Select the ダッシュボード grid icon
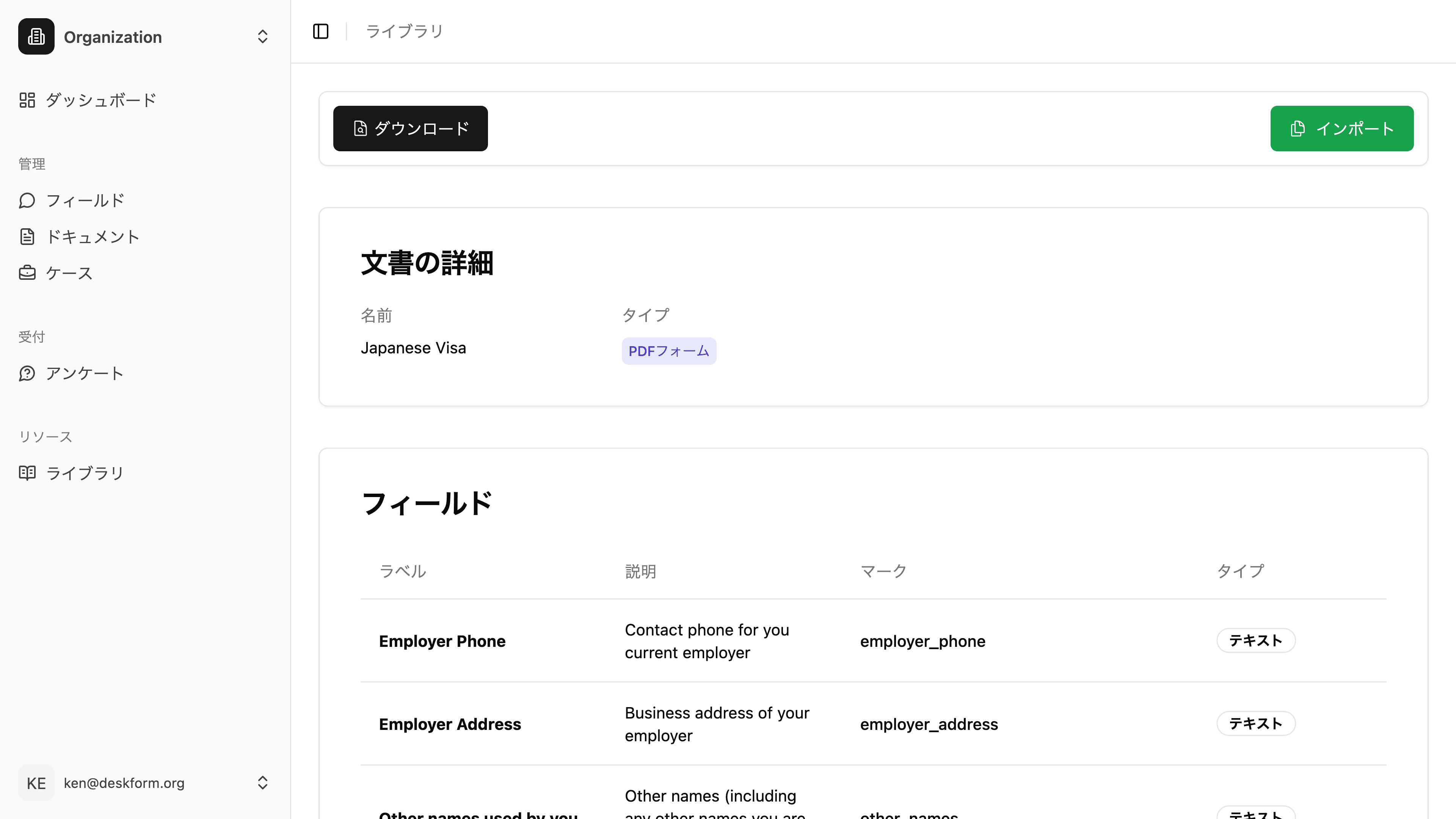This screenshot has width=1456, height=819. (27, 99)
